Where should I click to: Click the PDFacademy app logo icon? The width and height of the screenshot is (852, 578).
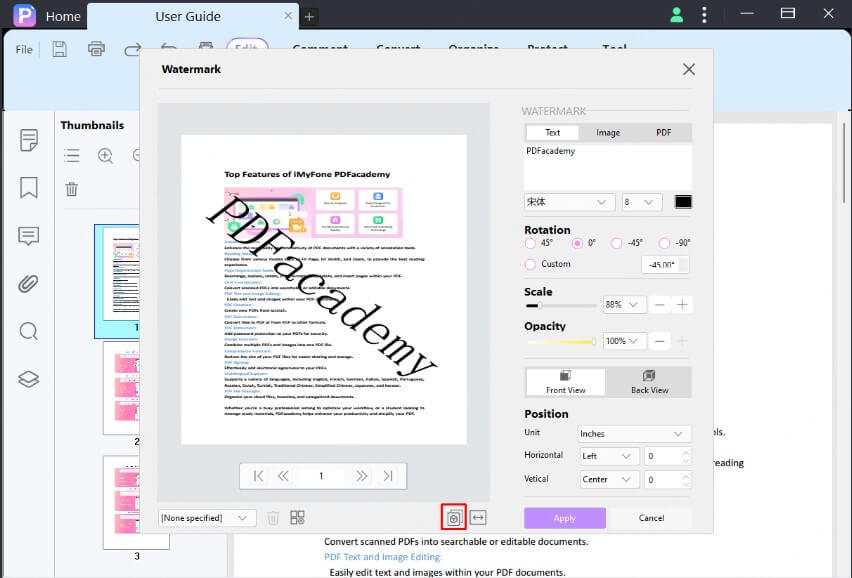(x=24, y=15)
